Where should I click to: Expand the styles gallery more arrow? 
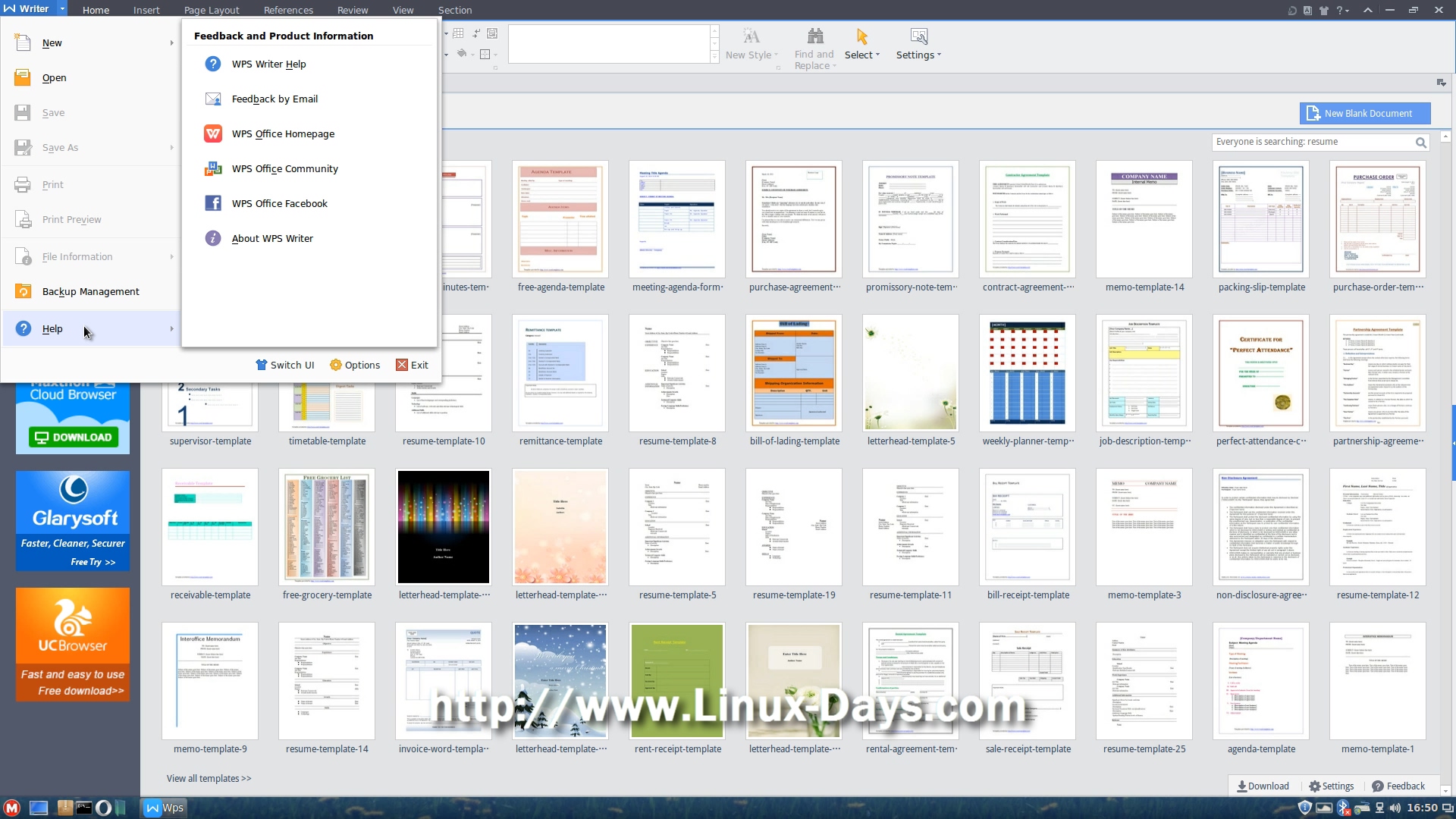[714, 57]
